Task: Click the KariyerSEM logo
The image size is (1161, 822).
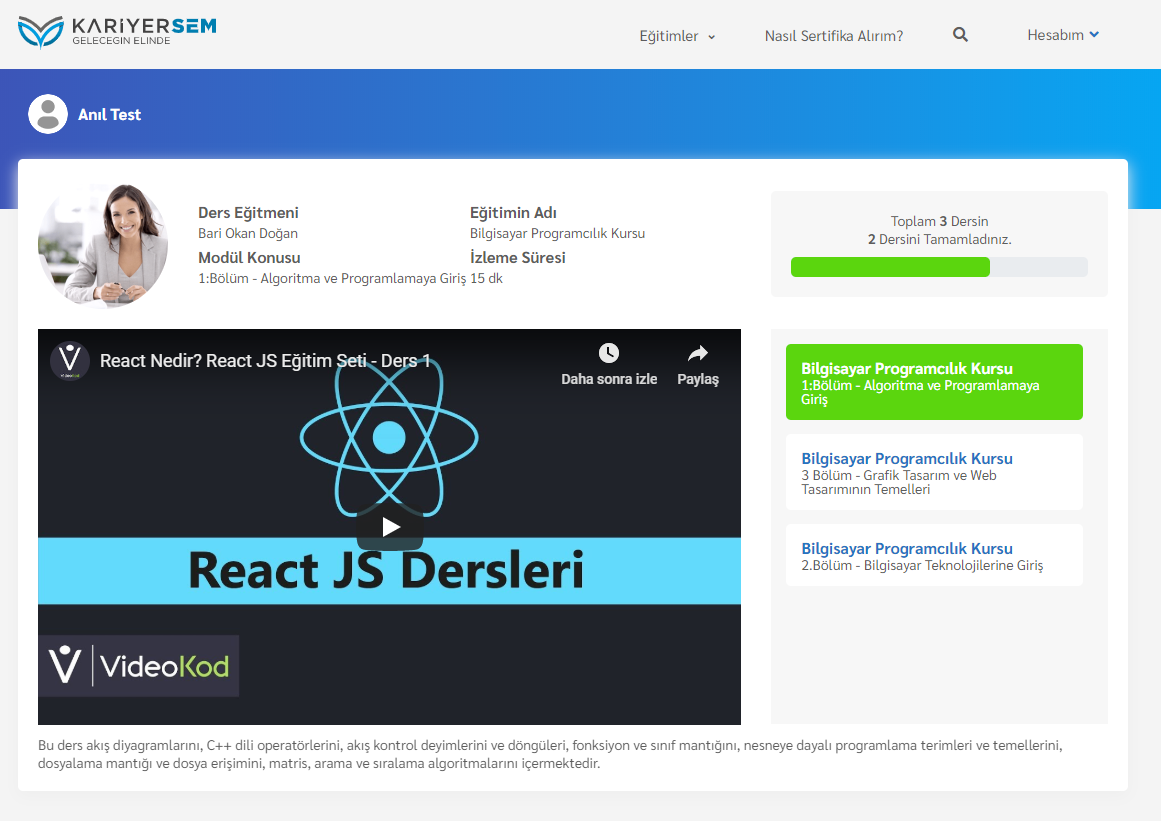Action: 117,32
